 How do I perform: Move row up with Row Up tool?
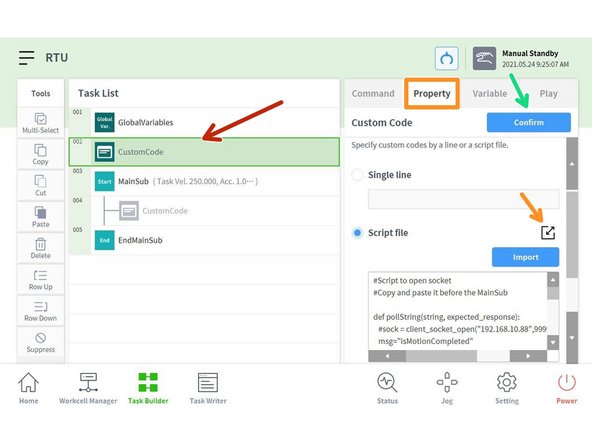[x=40, y=280]
